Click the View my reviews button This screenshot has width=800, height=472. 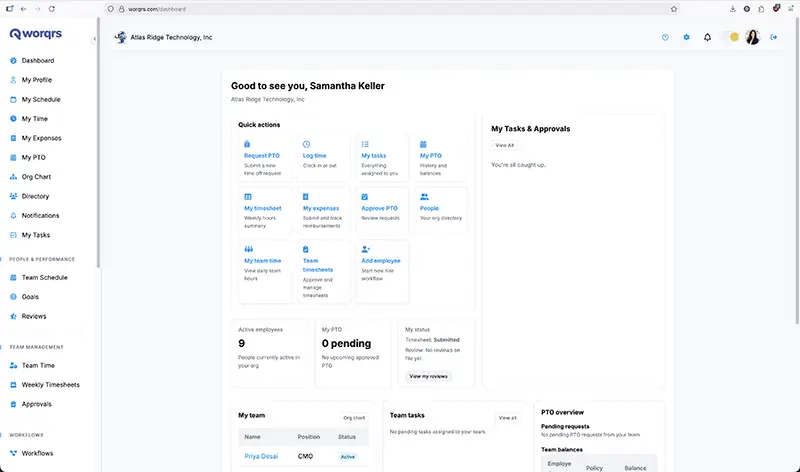428,377
